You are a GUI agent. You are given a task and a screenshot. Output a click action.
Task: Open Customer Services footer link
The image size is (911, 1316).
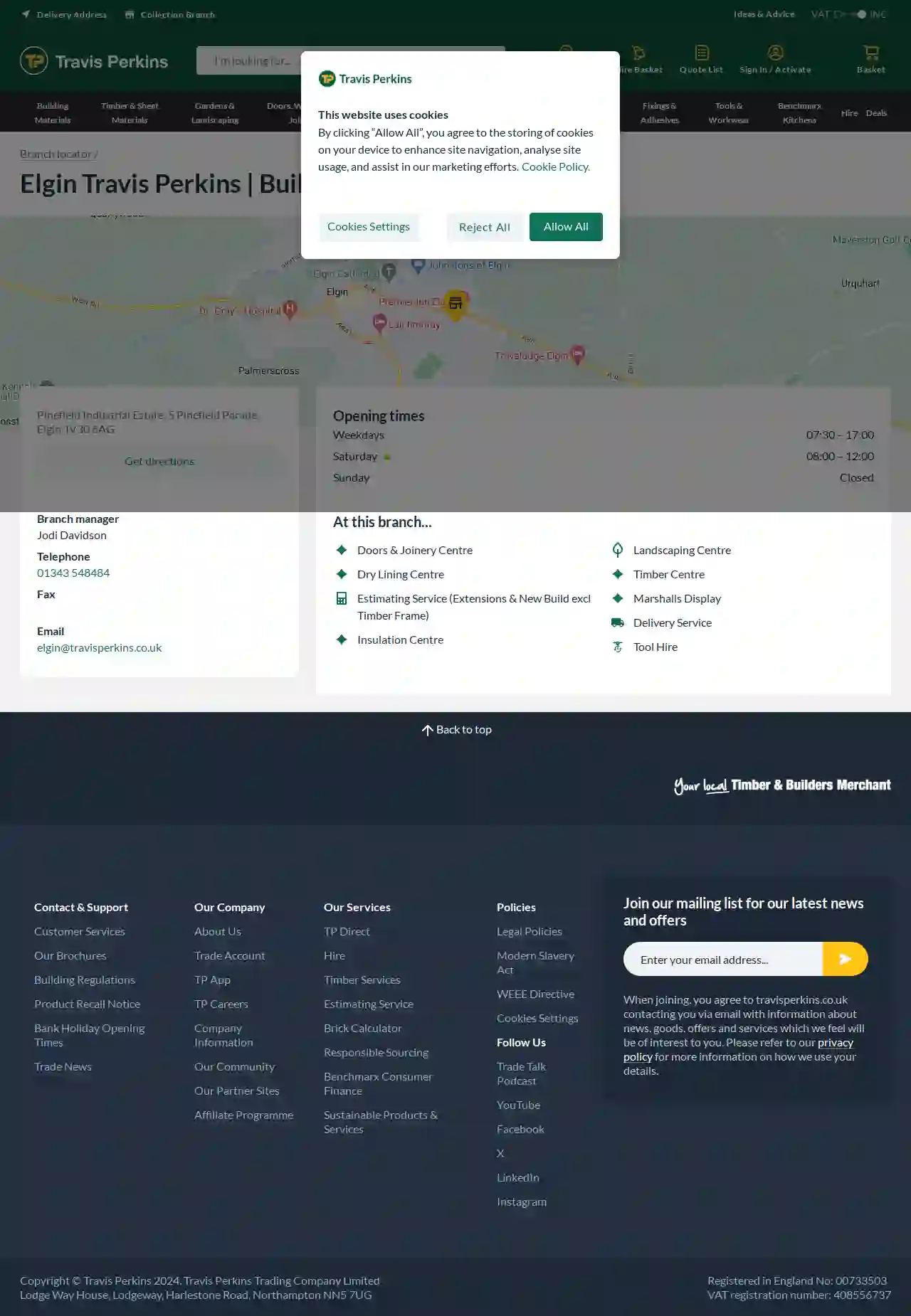[80, 931]
